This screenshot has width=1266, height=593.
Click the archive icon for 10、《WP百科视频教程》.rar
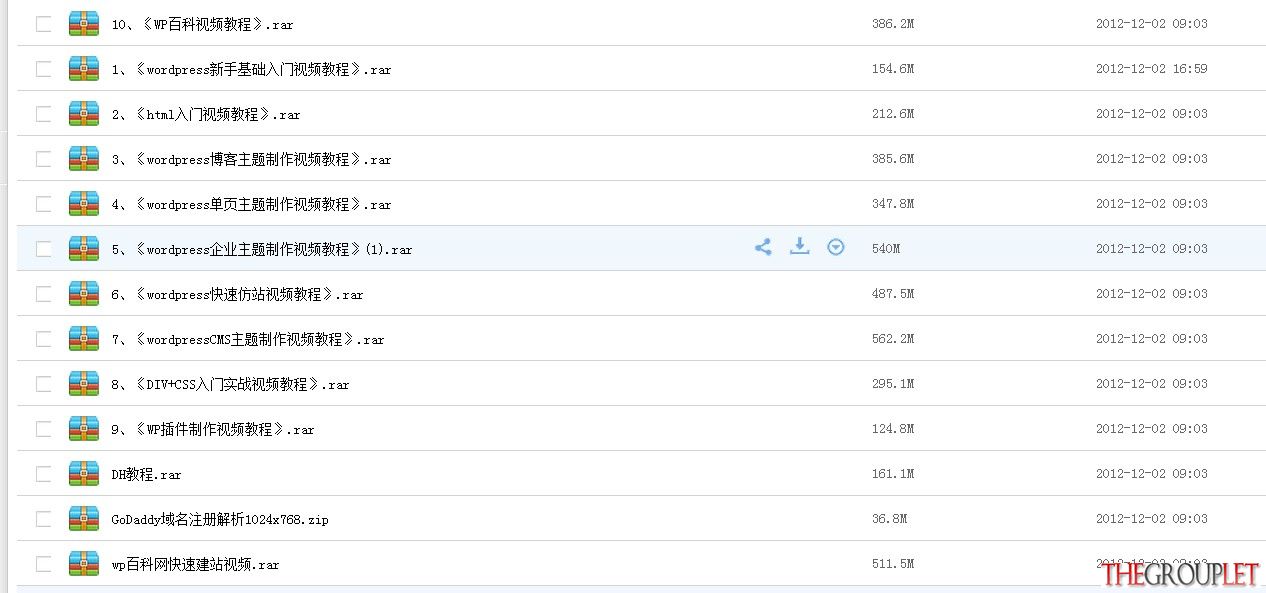click(84, 24)
